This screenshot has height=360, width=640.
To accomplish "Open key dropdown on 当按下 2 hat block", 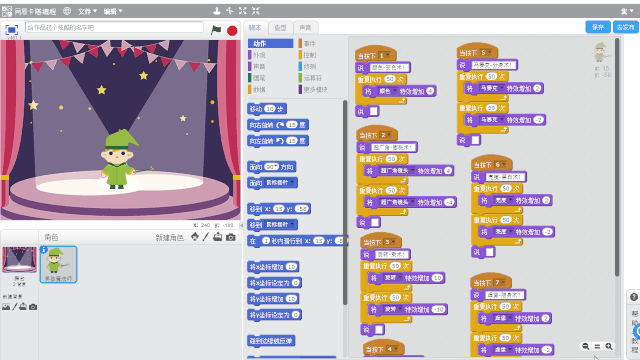I will click(x=389, y=135).
